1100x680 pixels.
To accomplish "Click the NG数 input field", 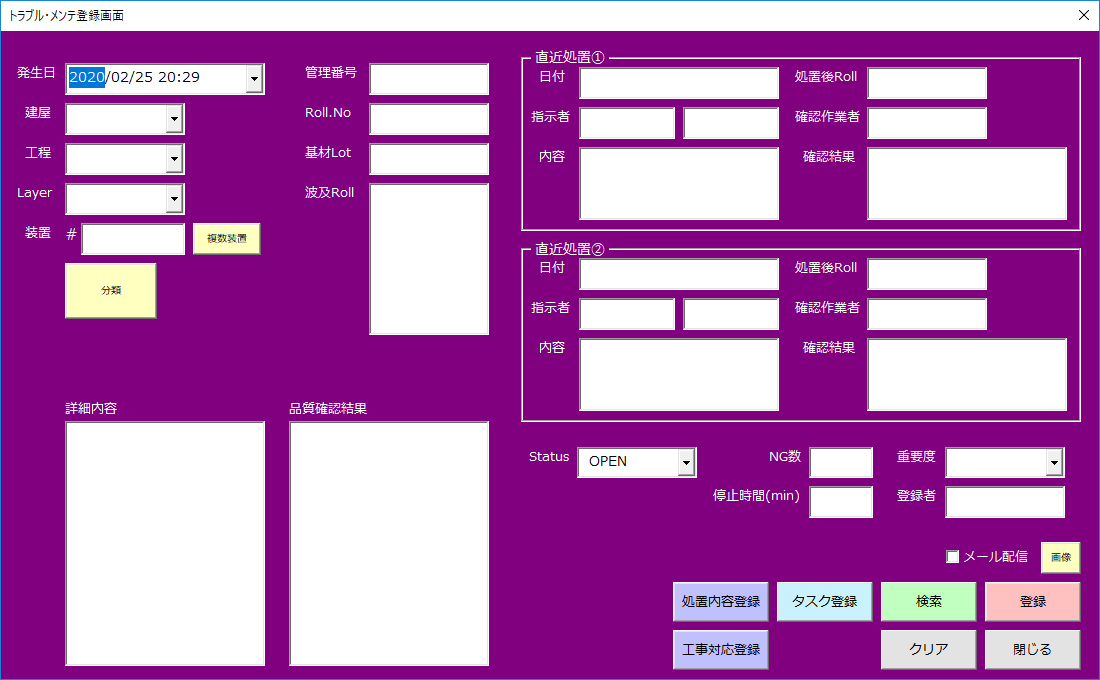I will pos(841,463).
